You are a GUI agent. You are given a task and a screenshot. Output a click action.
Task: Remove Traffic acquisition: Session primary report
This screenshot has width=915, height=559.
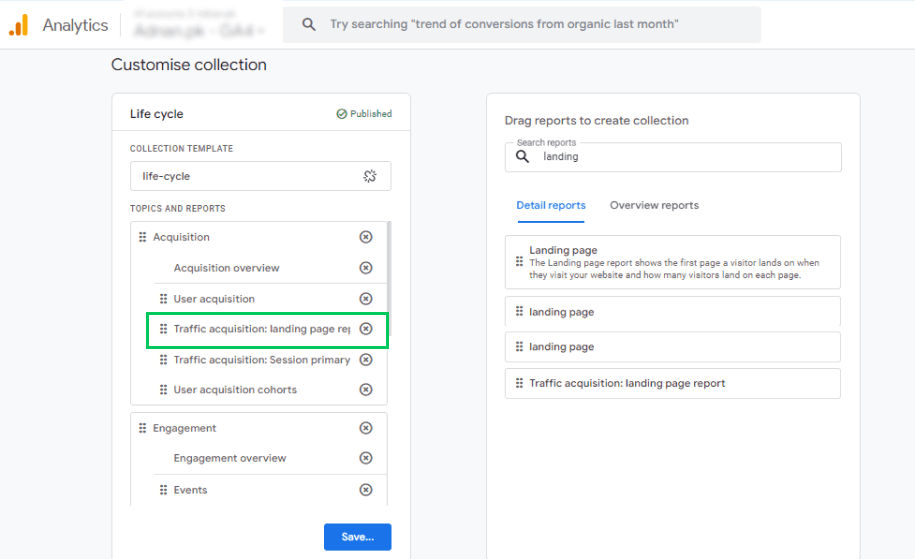point(366,359)
